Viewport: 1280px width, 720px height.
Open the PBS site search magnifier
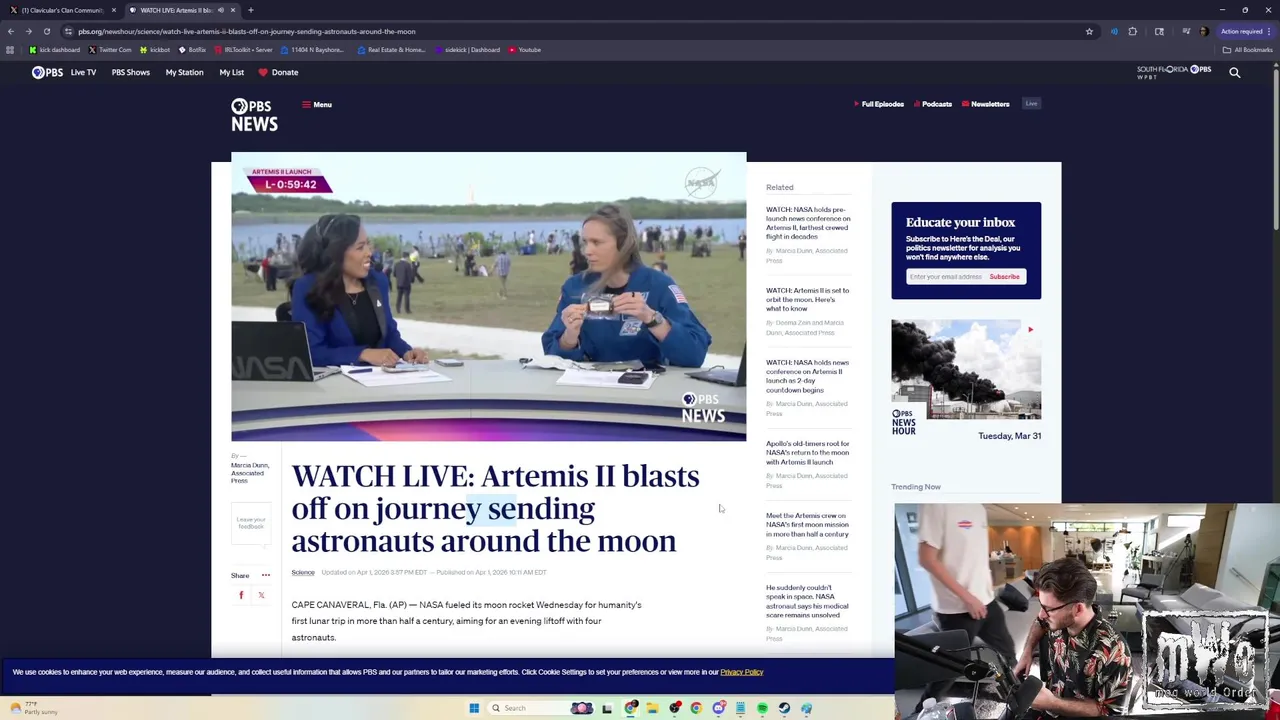coord(1234,72)
